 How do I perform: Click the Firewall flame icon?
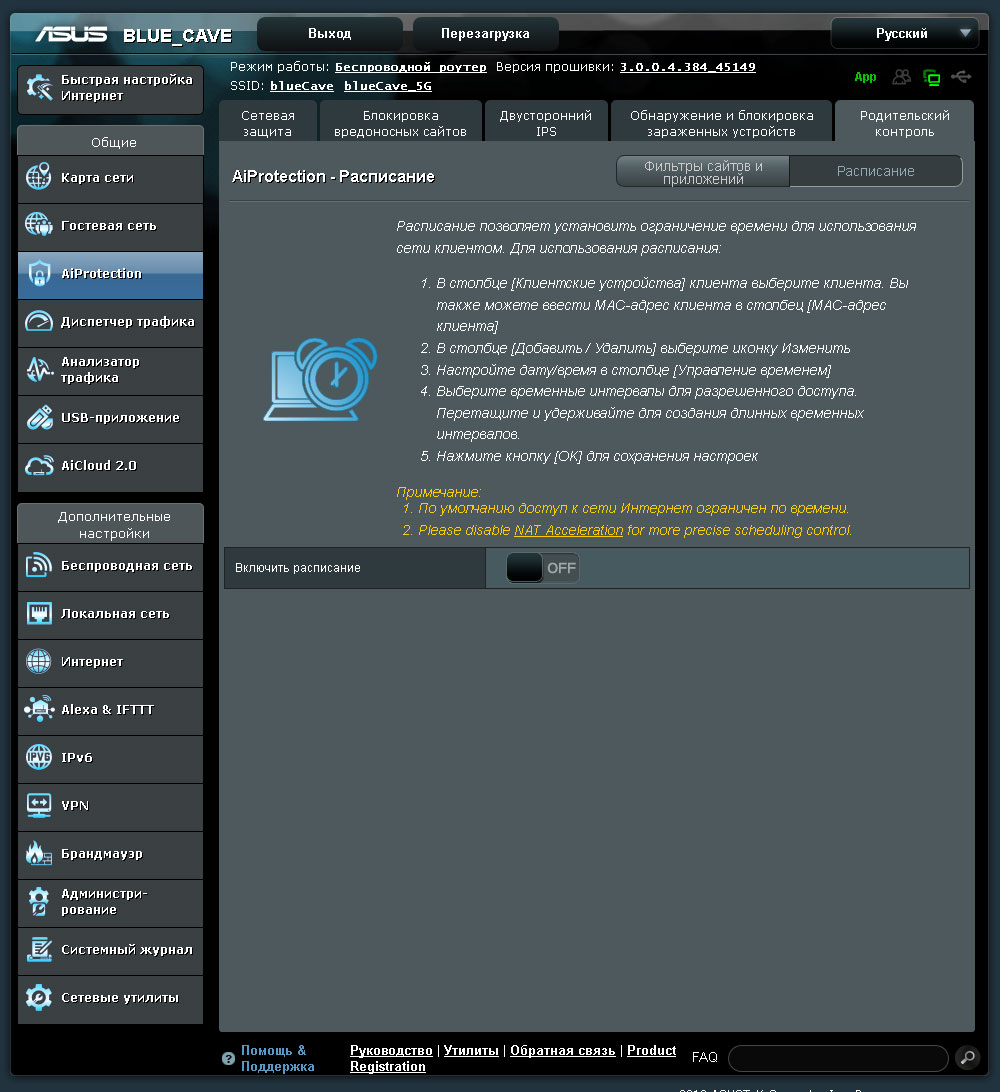pos(39,853)
